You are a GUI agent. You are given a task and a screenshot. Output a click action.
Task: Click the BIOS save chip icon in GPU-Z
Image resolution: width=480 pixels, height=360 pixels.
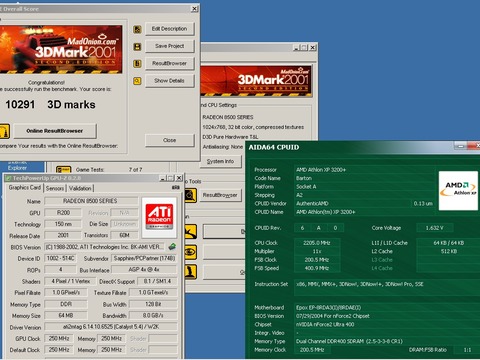pos(172,247)
